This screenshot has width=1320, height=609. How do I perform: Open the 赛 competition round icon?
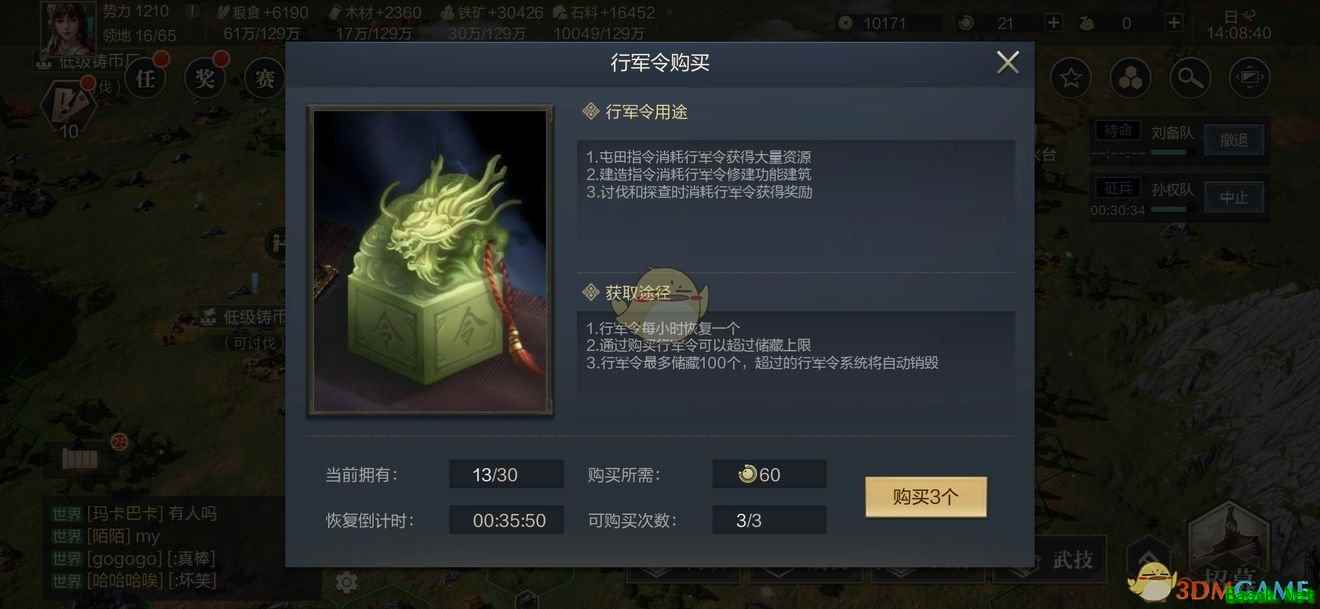265,78
